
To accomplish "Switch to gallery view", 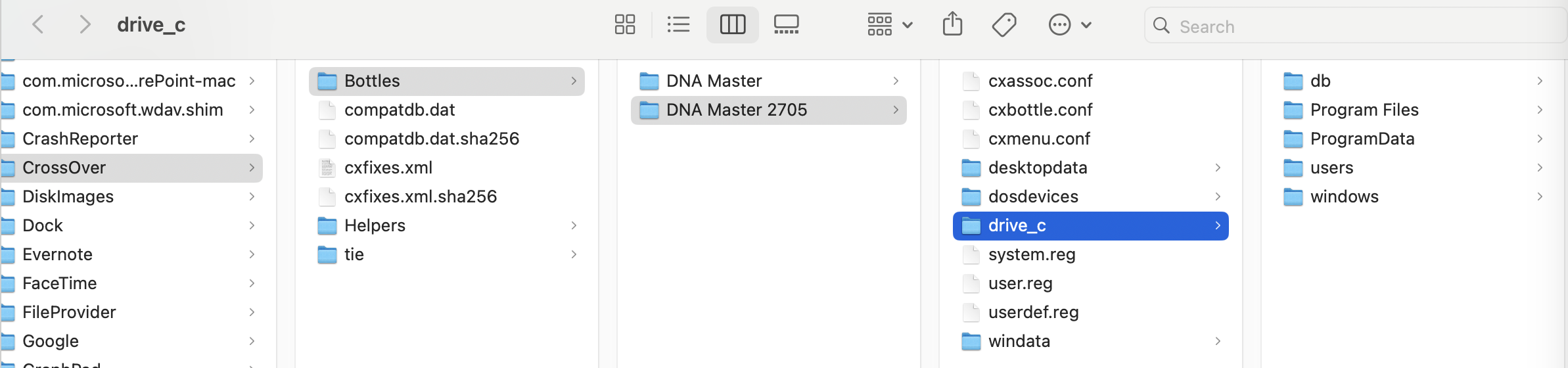I will pos(786,25).
